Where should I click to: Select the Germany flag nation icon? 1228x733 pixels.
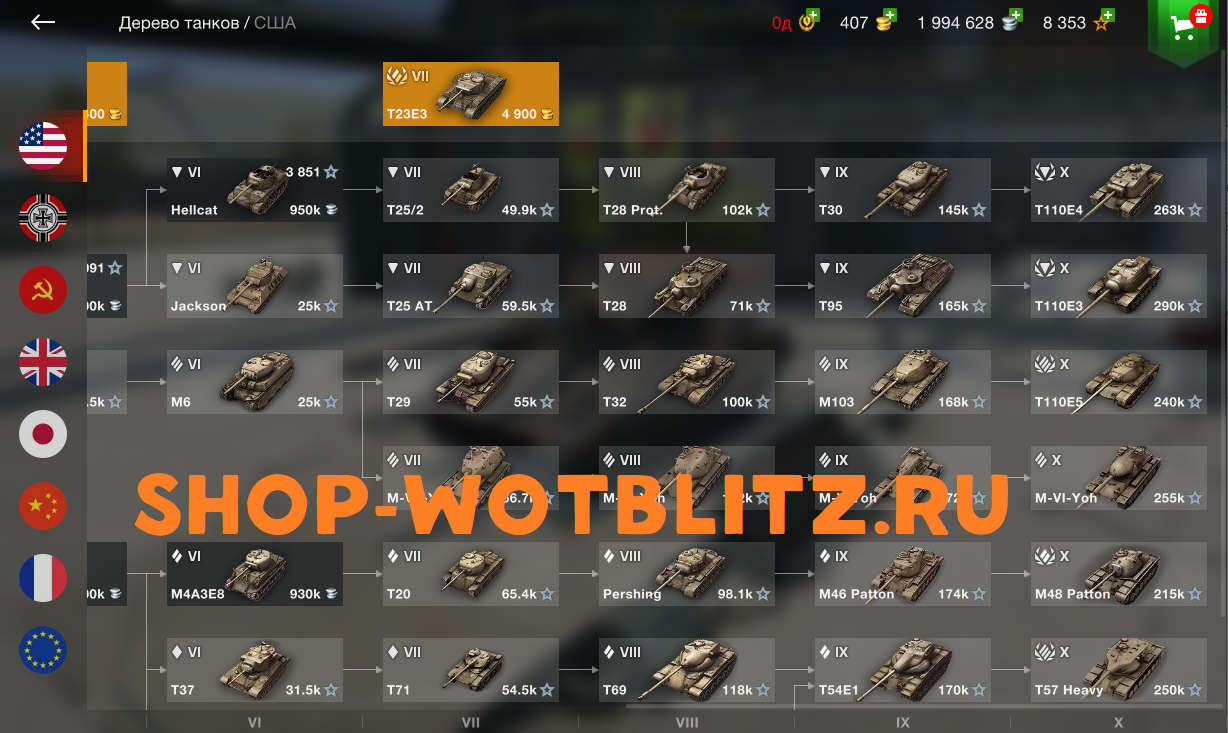[x=43, y=218]
